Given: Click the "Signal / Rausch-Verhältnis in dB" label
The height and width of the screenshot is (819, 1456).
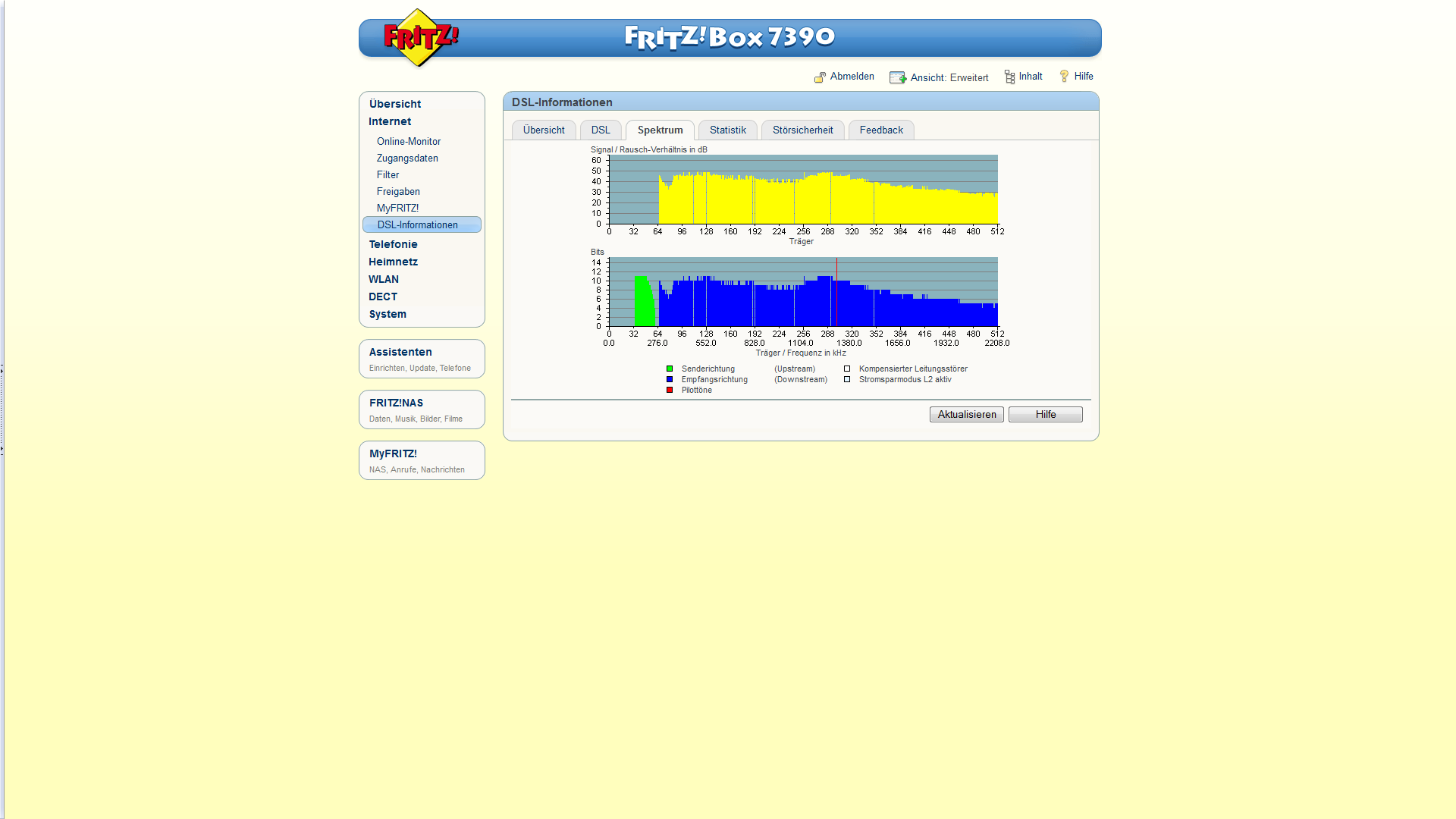Looking at the screenshot, I should click(649, 150).
